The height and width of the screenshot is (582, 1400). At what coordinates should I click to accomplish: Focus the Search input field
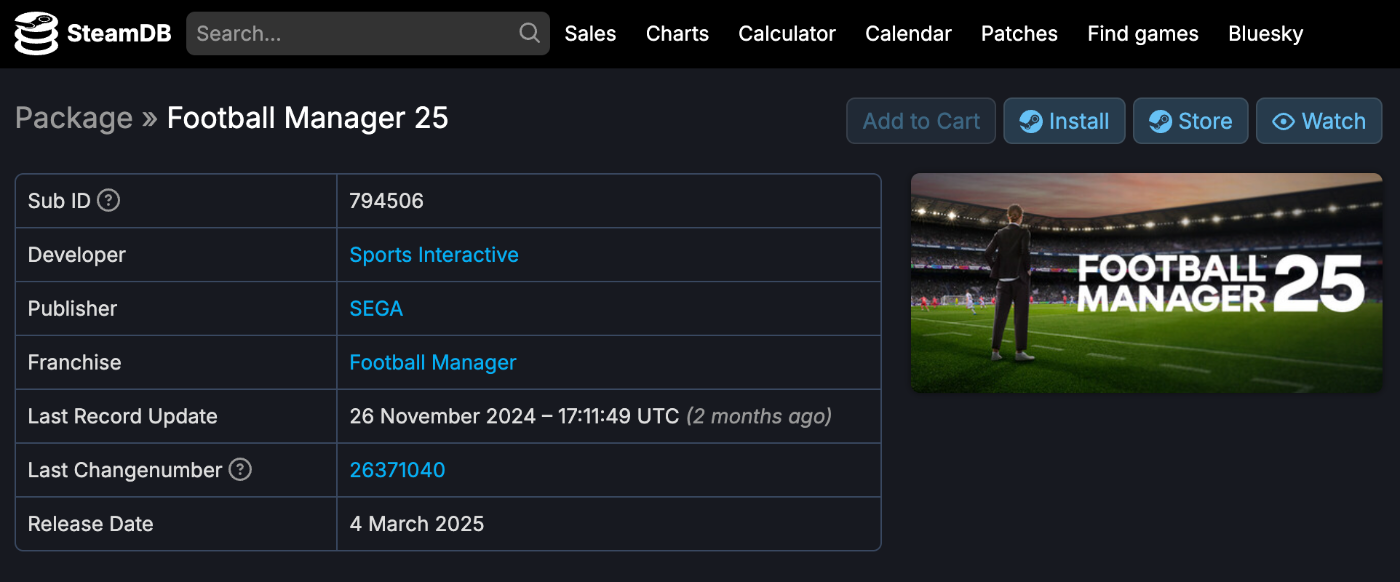pos(368,34)
